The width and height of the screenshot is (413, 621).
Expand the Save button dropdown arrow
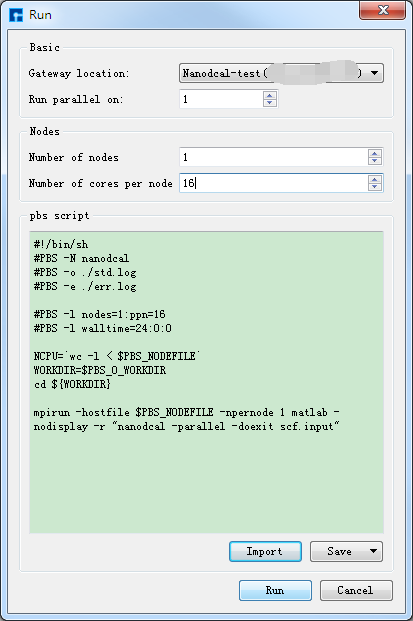pyautogui.click(x=373, y=551)
